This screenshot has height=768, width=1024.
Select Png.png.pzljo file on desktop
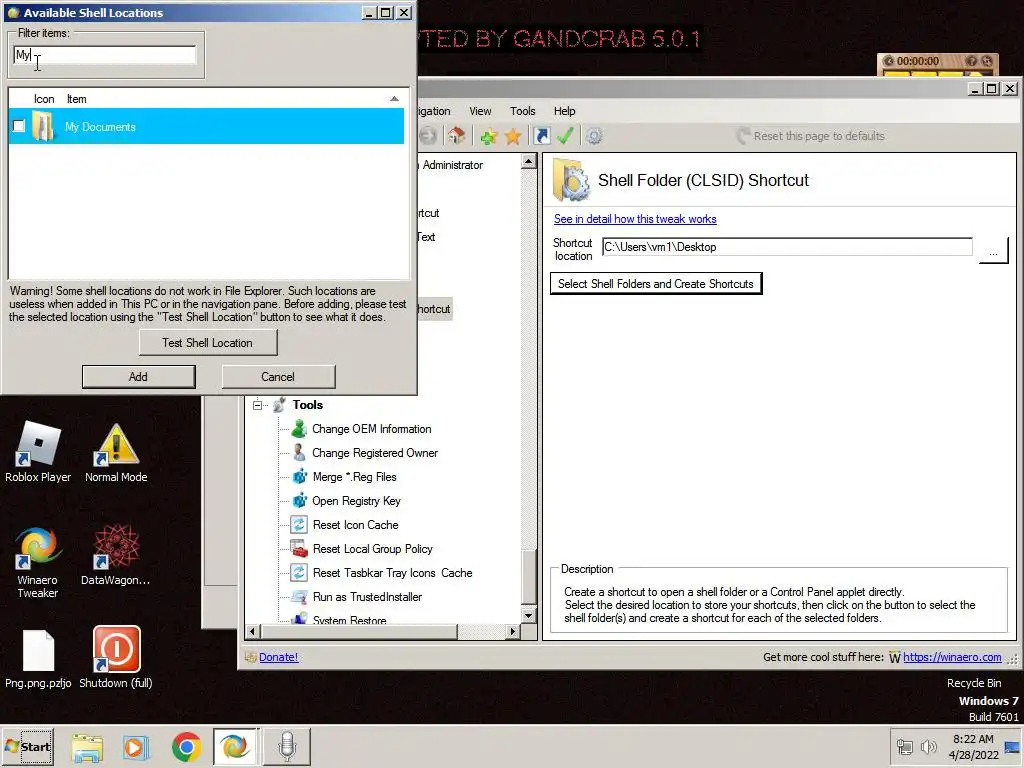click(38, 659)
